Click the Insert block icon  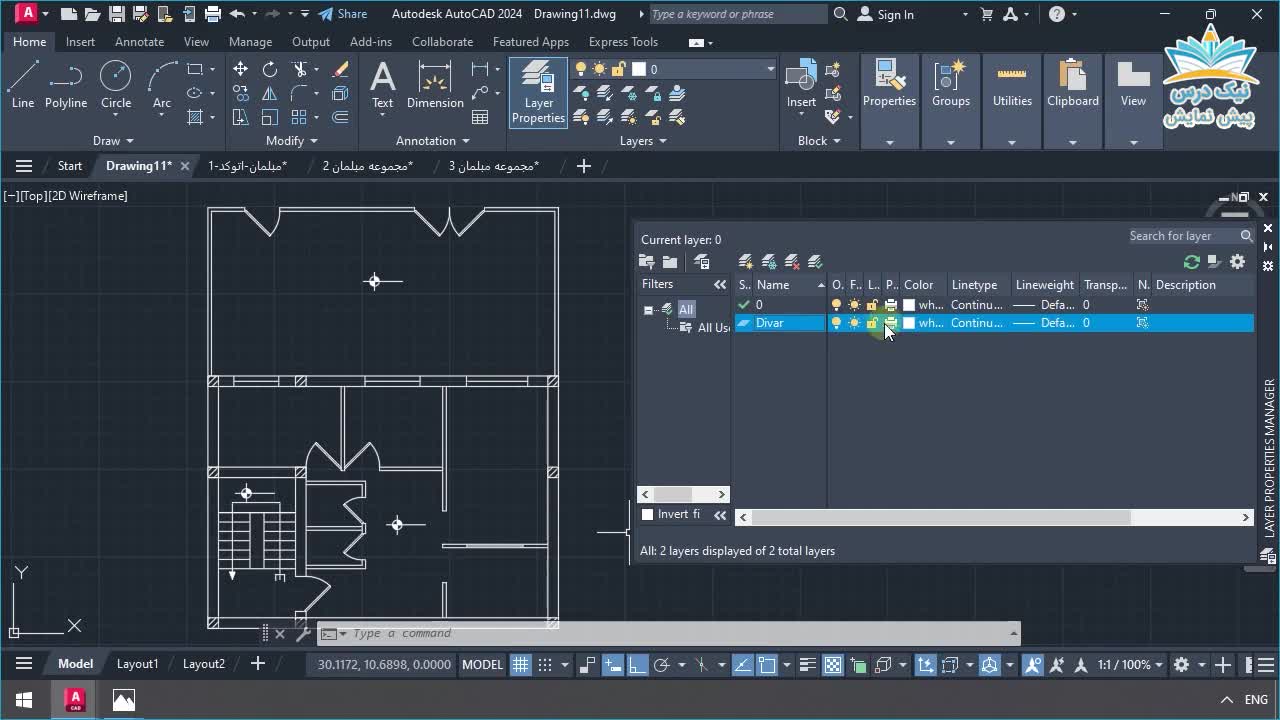coord(801,85)
